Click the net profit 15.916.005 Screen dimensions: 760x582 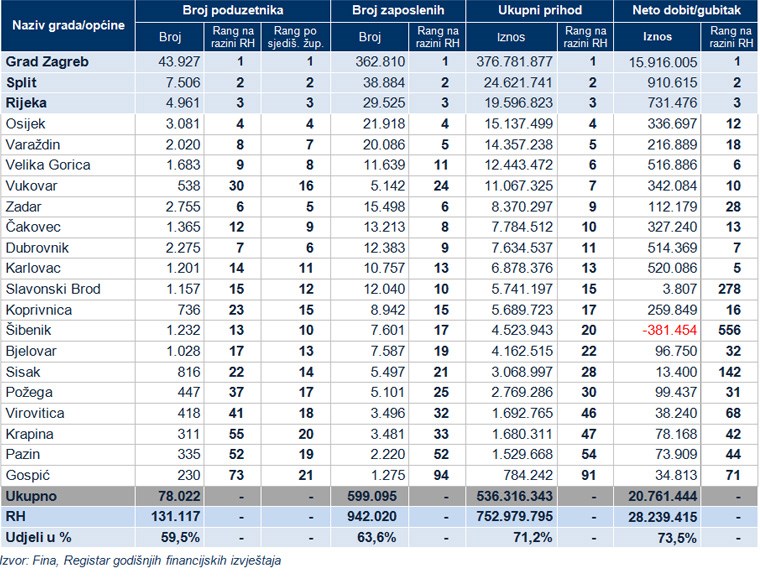pos(663,62)
